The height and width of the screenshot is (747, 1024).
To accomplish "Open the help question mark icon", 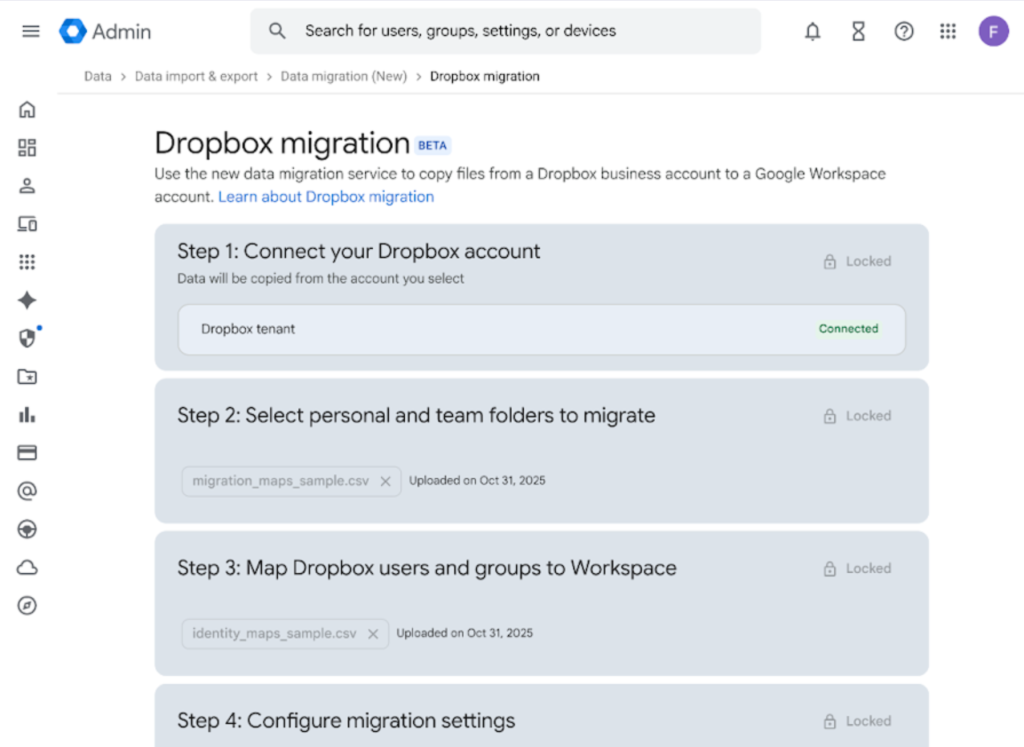I will pyautogui.click(x=904, y=31).
